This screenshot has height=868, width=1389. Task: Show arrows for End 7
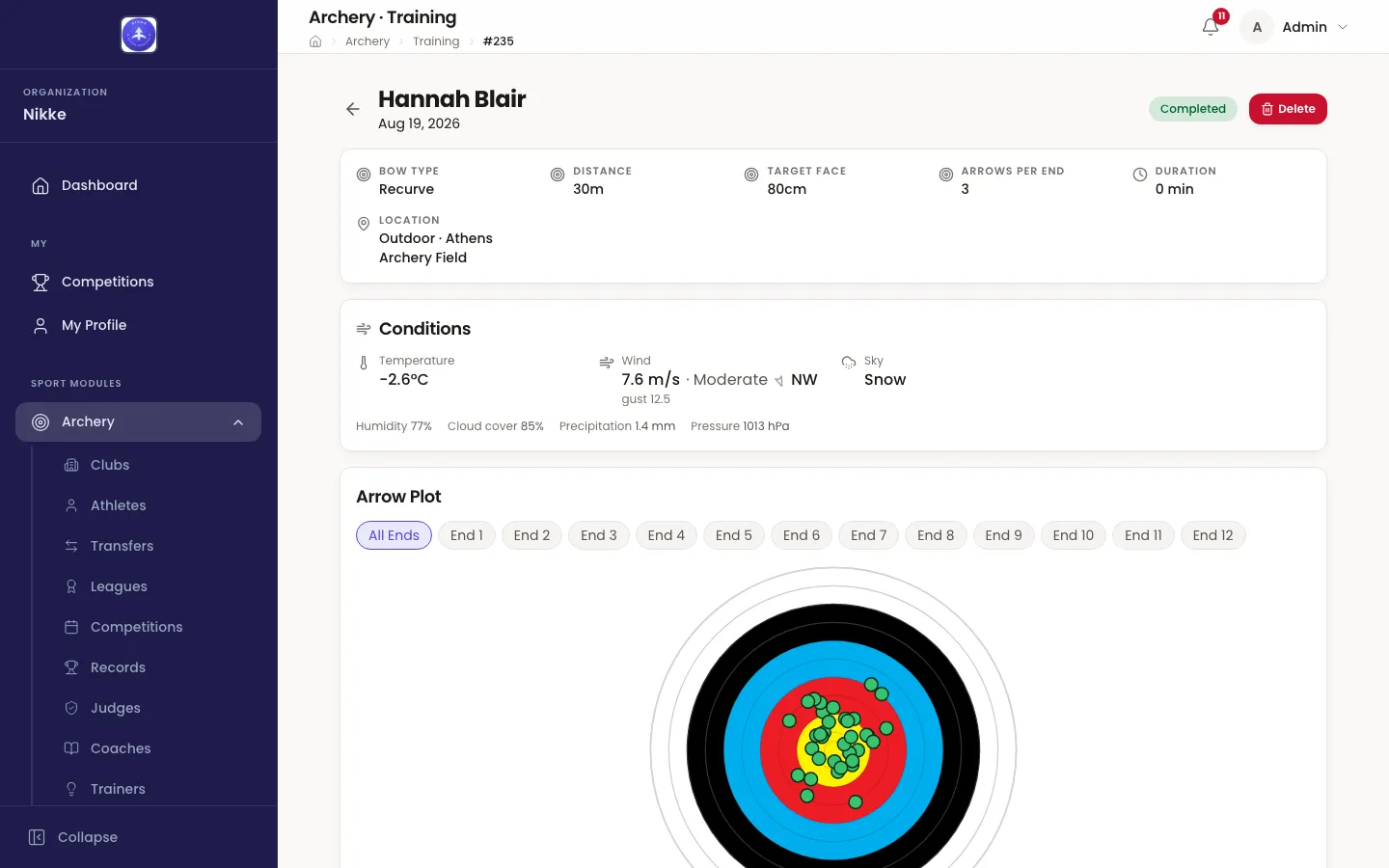pos(869,535)
